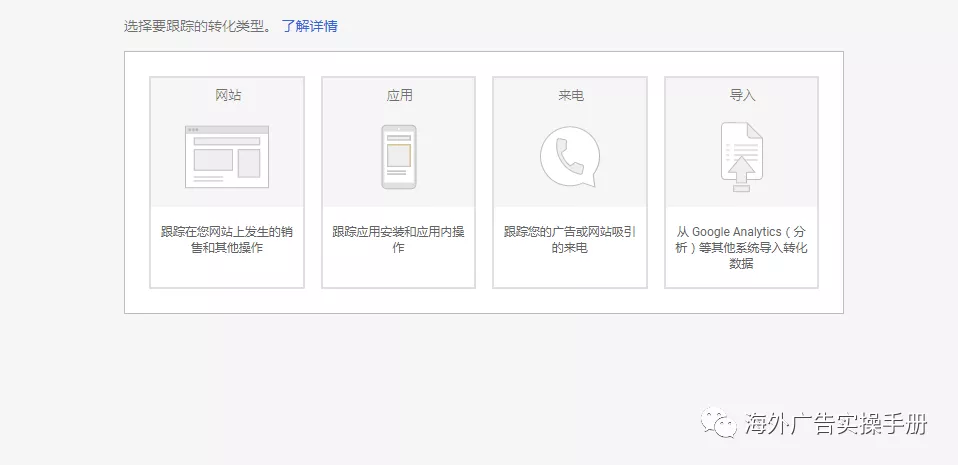The width and height of the screenshot is (958, 465).
Task: Click the handset inside the speech bubble
Action: 568,156
